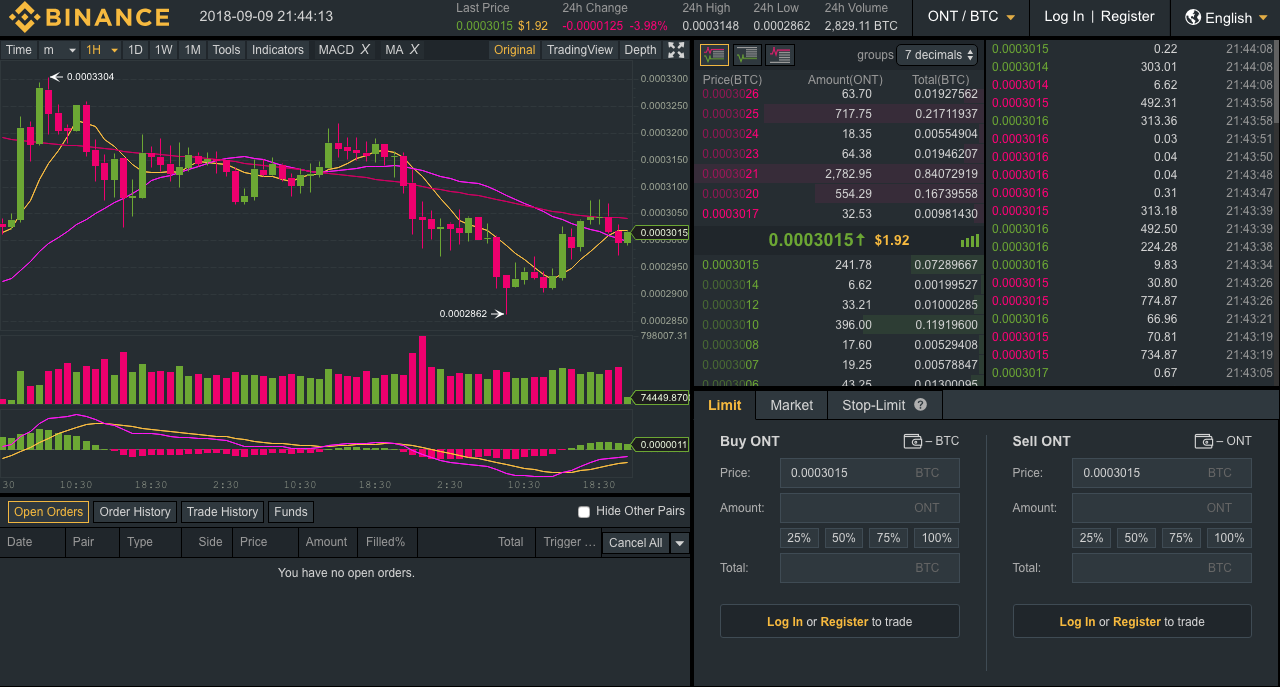Focus the Sell ONT Amount field

pyautogui.click(x=1162, y=508)
